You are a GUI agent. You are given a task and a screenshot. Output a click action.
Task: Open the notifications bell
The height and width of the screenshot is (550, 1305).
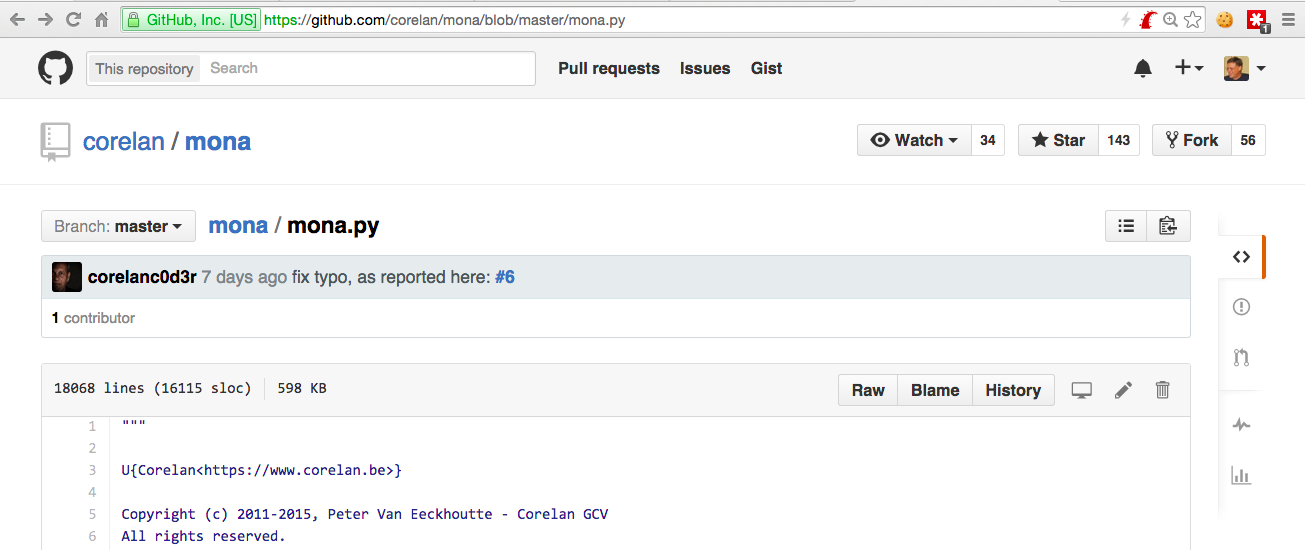click(x=1143, y=68)
